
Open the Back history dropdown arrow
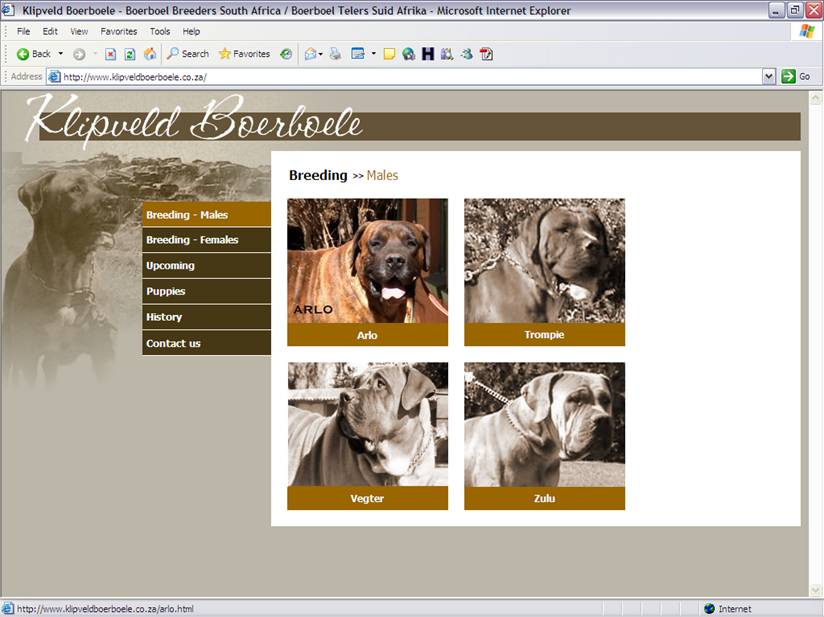(60, 54)
